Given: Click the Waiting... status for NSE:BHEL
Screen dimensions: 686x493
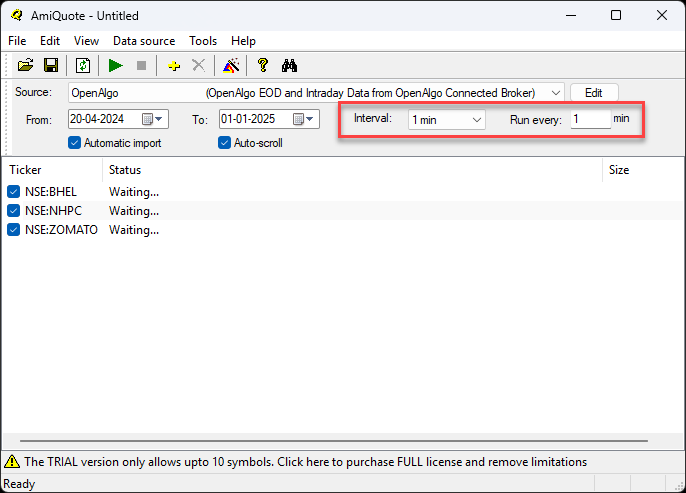Looking at the screenshot, I should [x=134, y=192].
